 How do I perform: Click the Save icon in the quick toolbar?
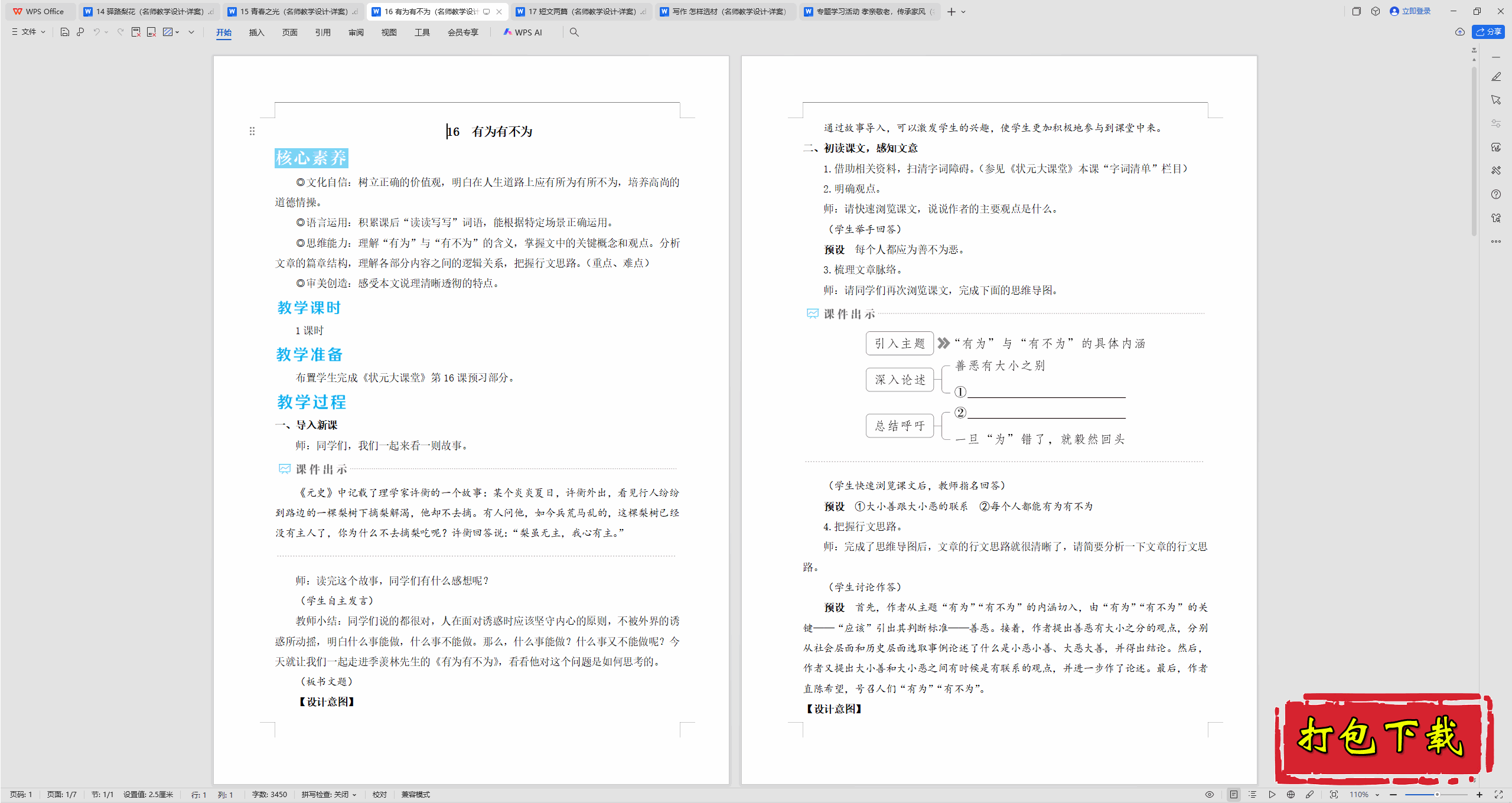pos(65,32)
